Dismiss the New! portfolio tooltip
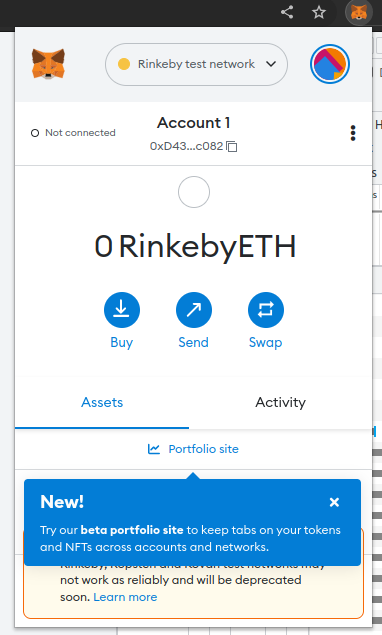 coord(334,502)
